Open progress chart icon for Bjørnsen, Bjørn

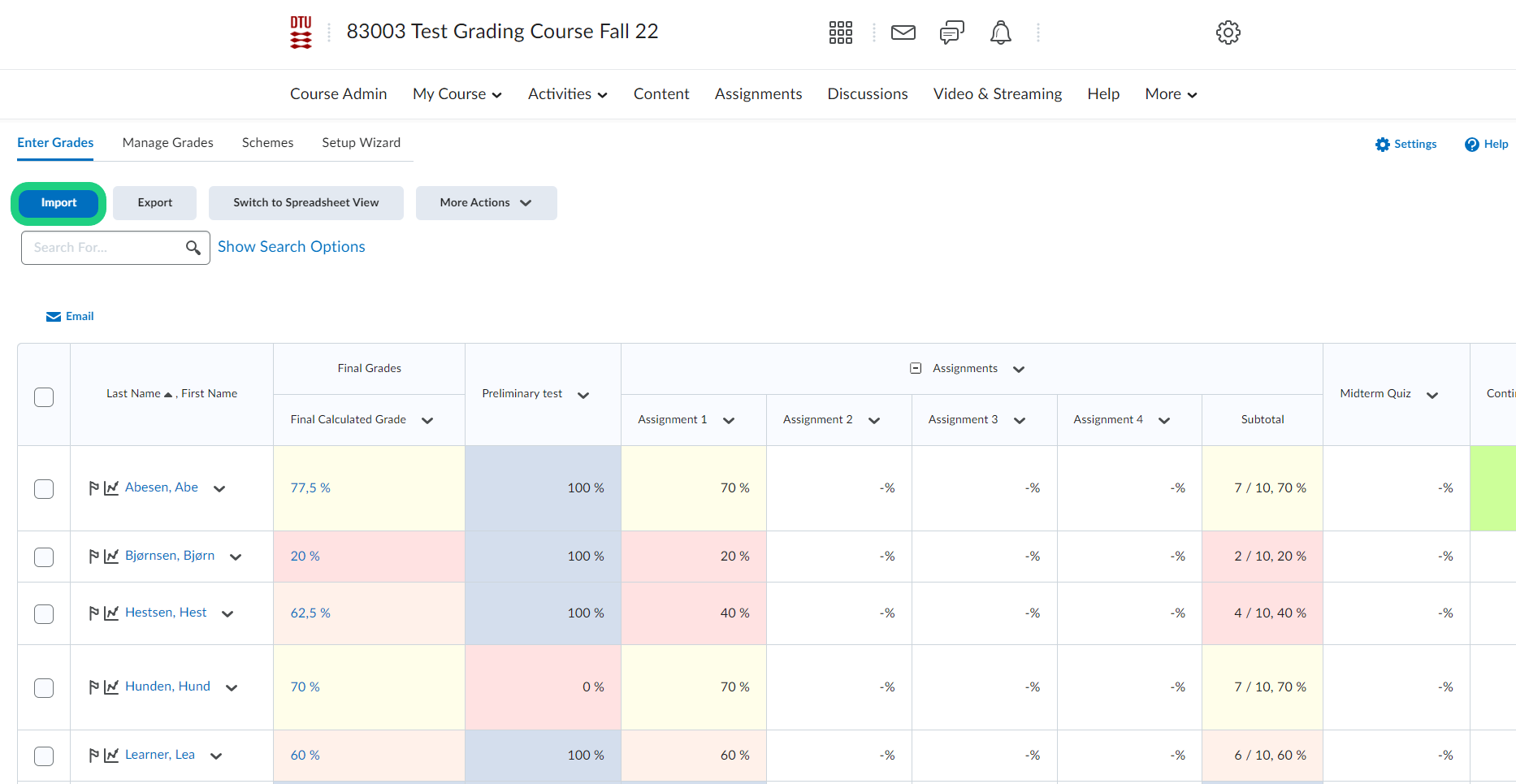tap(111, 557)
